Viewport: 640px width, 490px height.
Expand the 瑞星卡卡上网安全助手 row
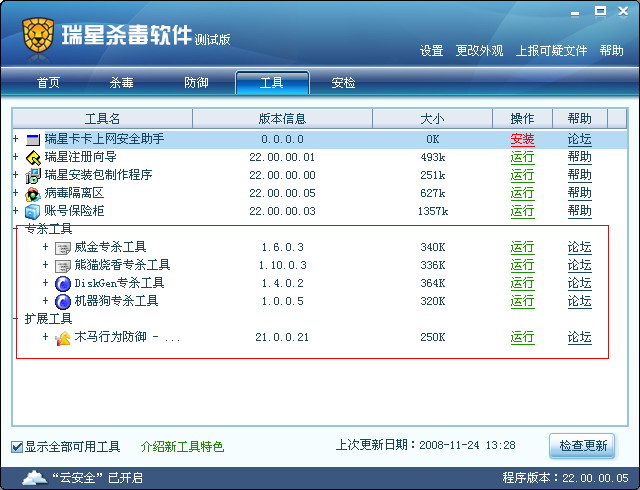click(x=16, y=139)
